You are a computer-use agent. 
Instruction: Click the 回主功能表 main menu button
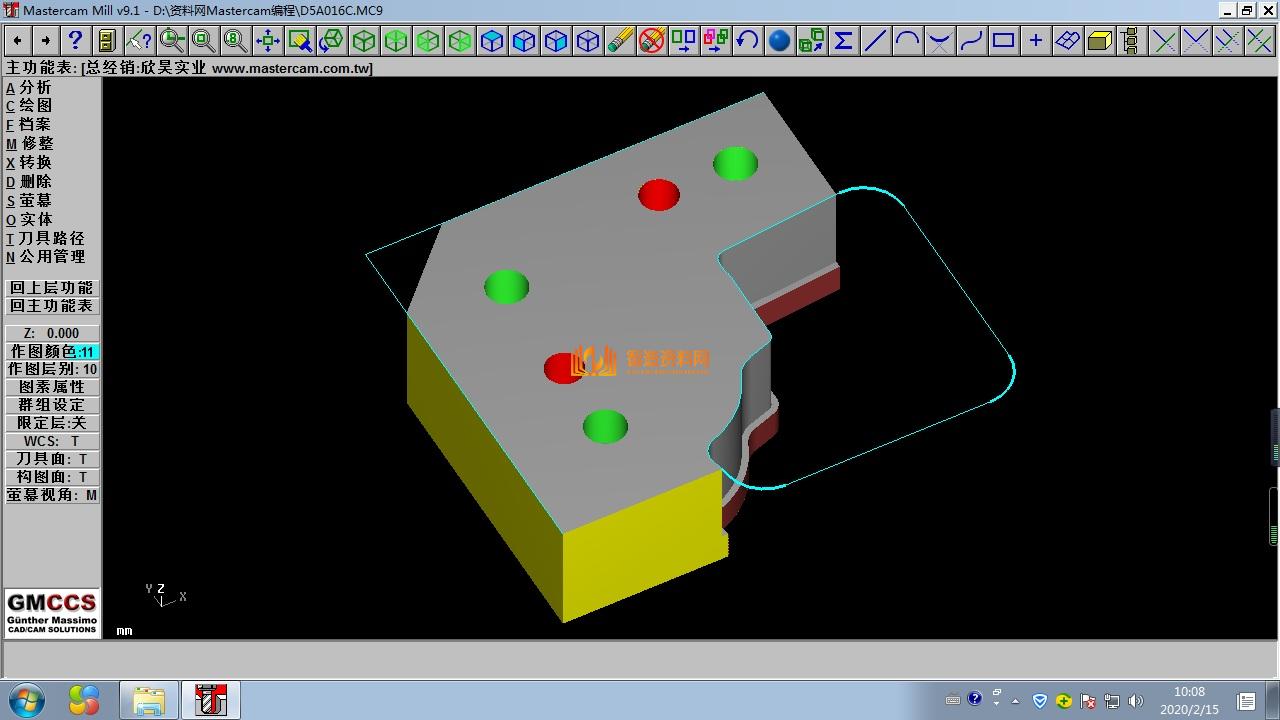pyautogui.click(x=52, y=306)
